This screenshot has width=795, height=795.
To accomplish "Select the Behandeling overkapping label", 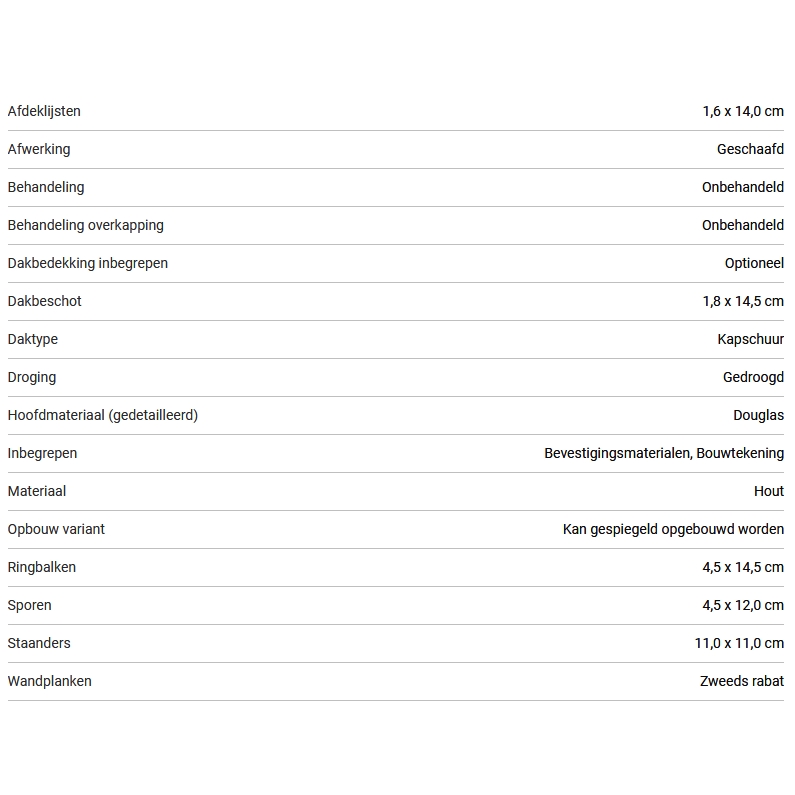I will (85, 225).
